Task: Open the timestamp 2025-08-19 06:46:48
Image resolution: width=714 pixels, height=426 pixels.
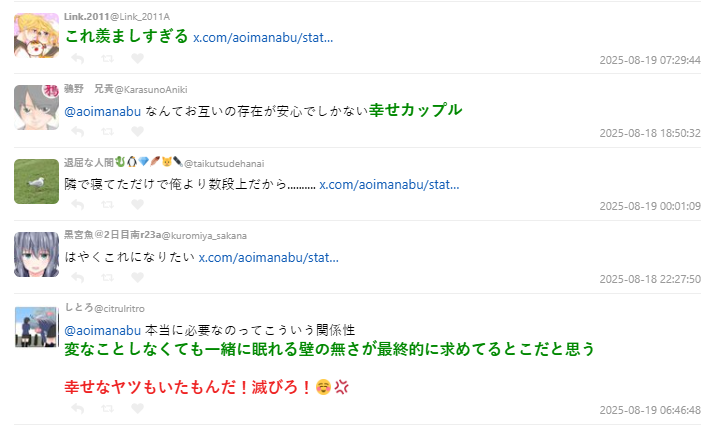Action: click(x=650, y=410)
